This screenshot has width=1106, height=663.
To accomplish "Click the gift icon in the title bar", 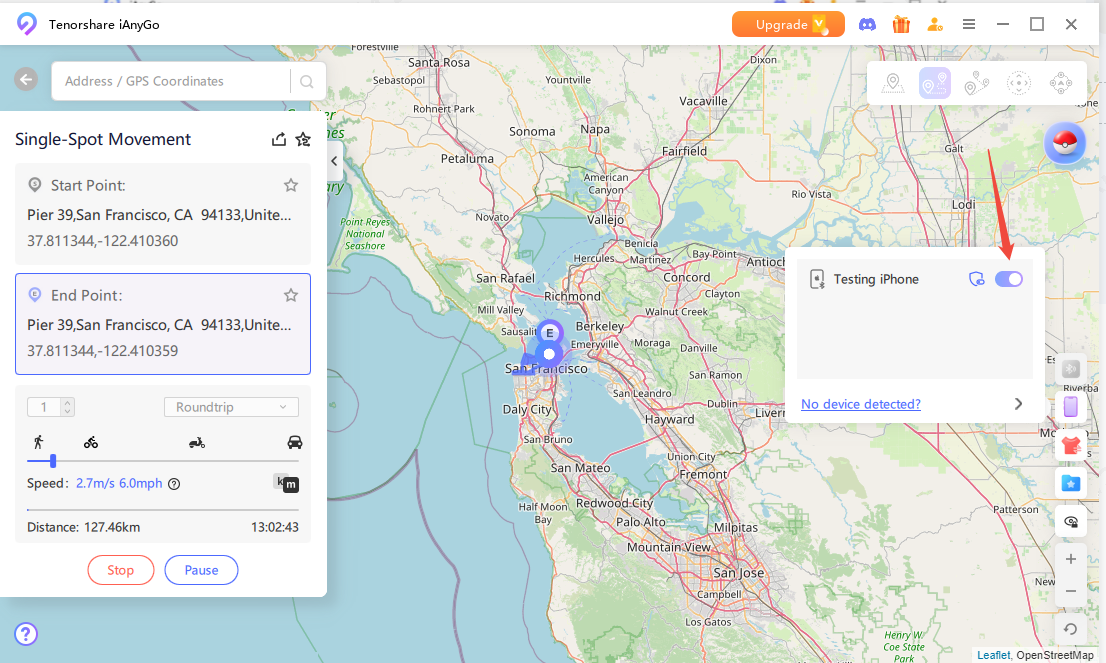I will click(x=901, y=24).
